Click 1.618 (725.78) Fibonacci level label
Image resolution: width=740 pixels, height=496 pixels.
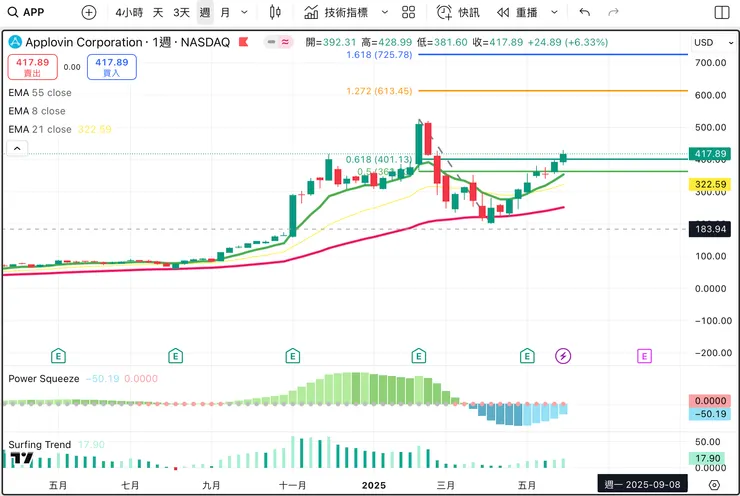(x=379, y=55)
